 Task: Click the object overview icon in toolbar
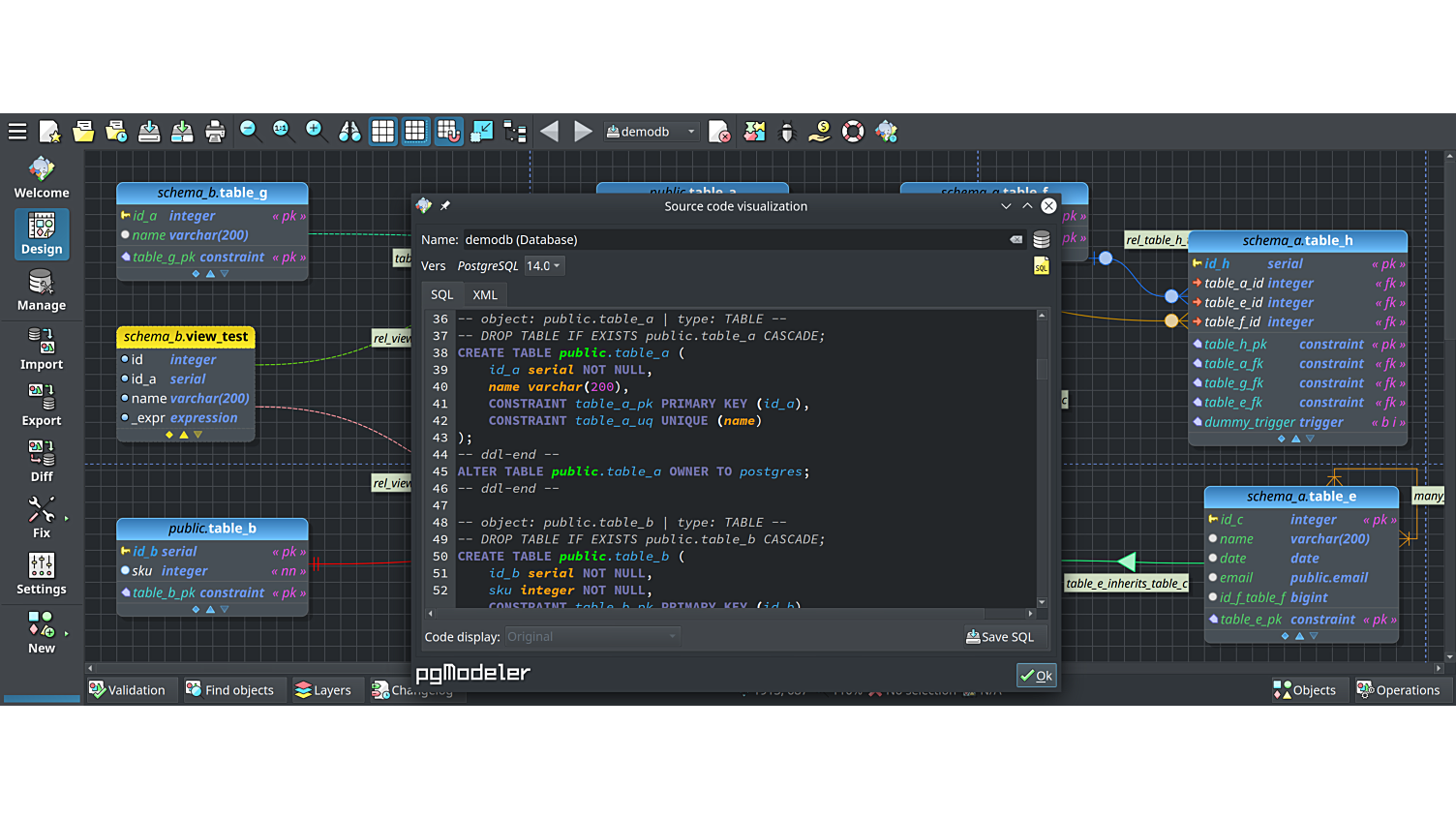(481, 132)
